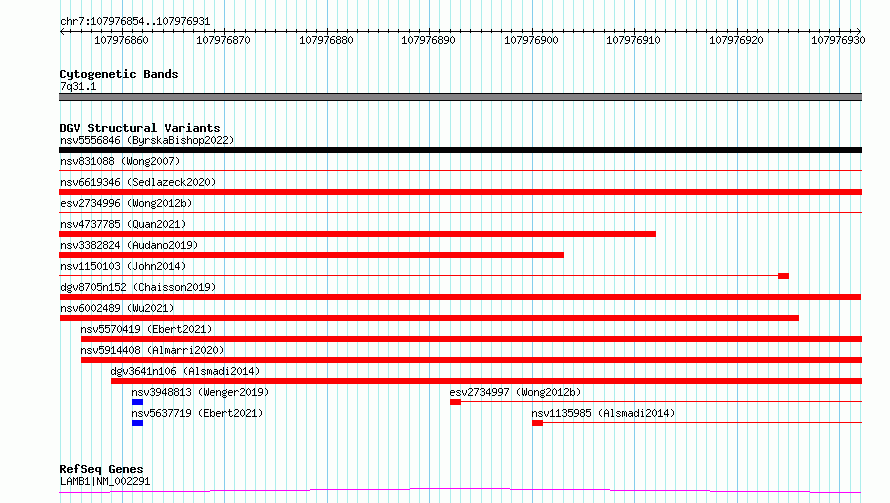Image resolution: width=890 pixels, height=503 pixels.
Task: Select the nsv3948813 (Wenger2019) label
Action: (x=200, y=392)
